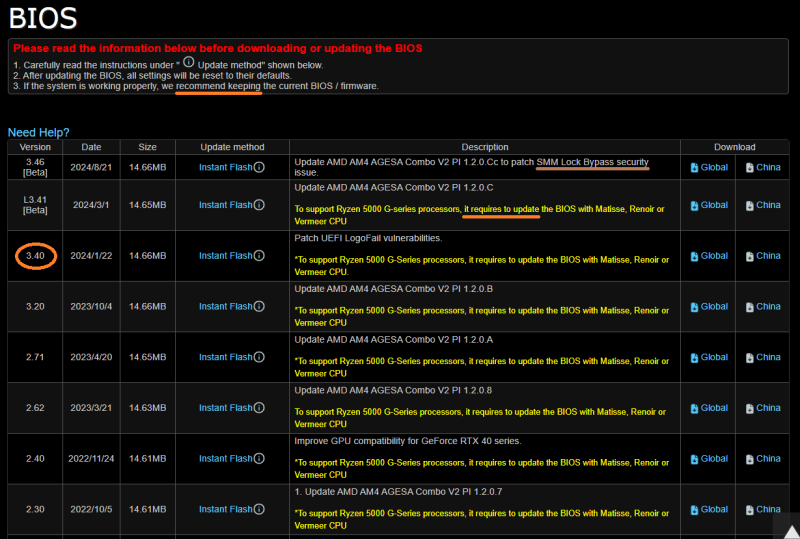This screenshot has width=800, height=539.
Task: Select the version number 2.40 cell
Action: tap(35, 458)
